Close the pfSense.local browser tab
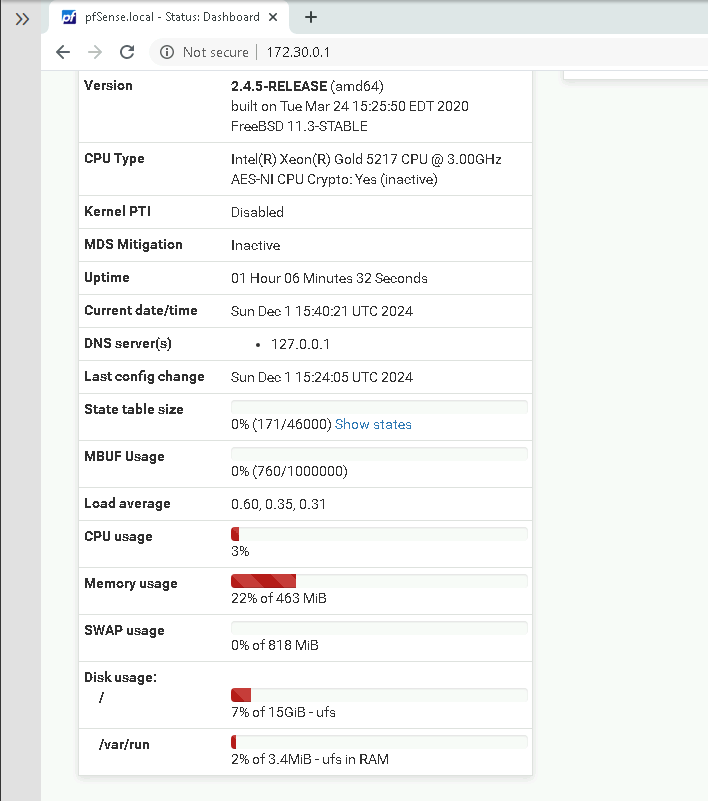Screen dimensions: 708x801 [273, 17]
